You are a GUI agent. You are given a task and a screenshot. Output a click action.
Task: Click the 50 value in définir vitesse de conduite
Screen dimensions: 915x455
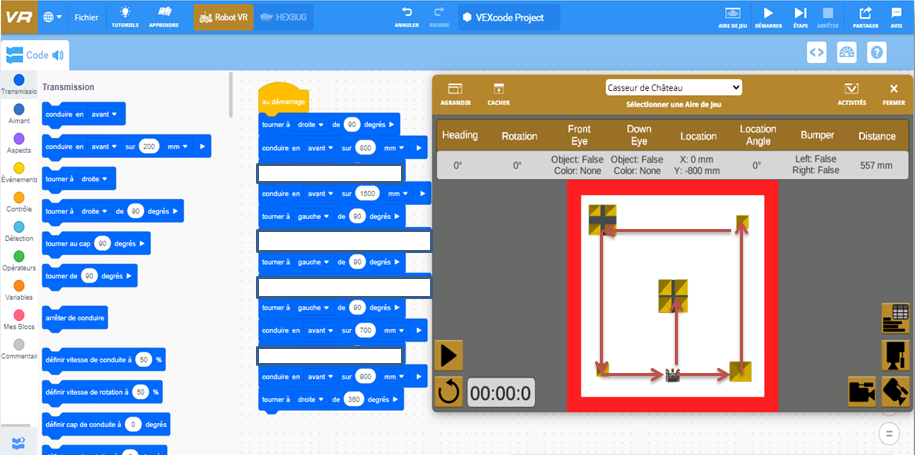(x=144, y=360)
